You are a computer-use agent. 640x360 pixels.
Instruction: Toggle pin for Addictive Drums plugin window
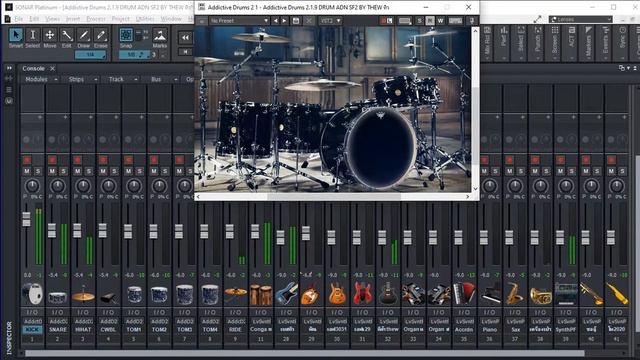coord(472,20)
